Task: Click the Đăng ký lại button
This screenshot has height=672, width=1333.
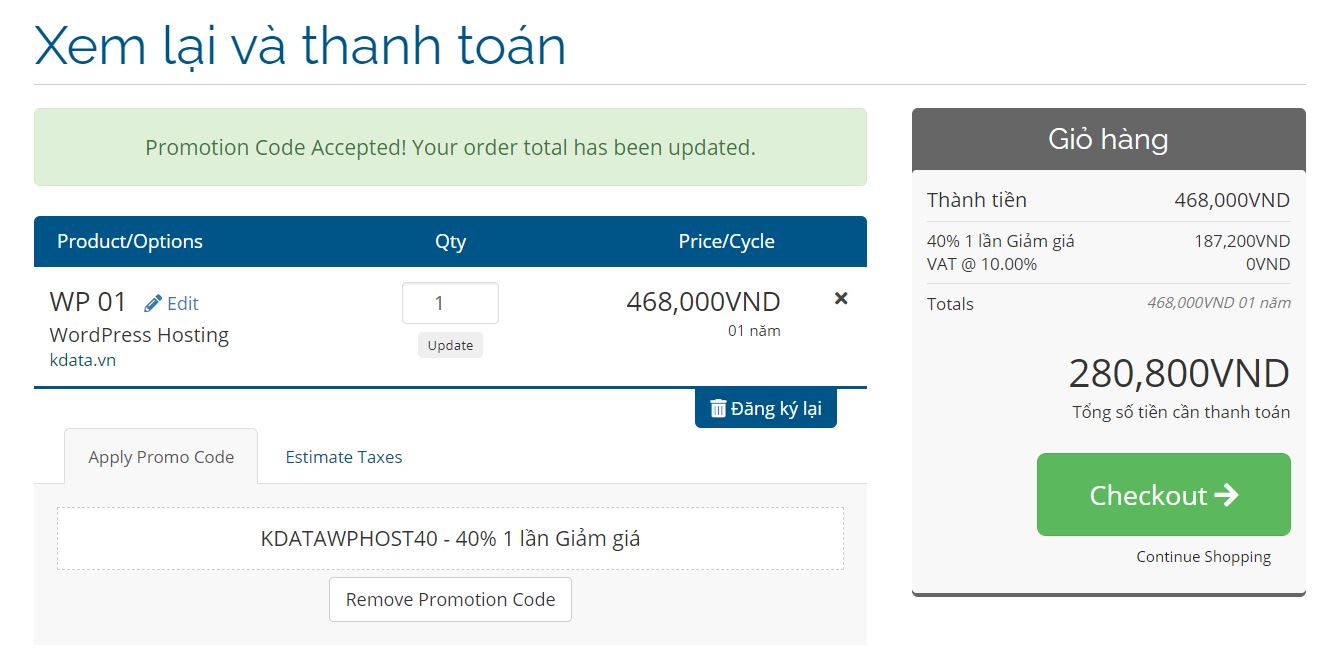Action: (765, 408)
